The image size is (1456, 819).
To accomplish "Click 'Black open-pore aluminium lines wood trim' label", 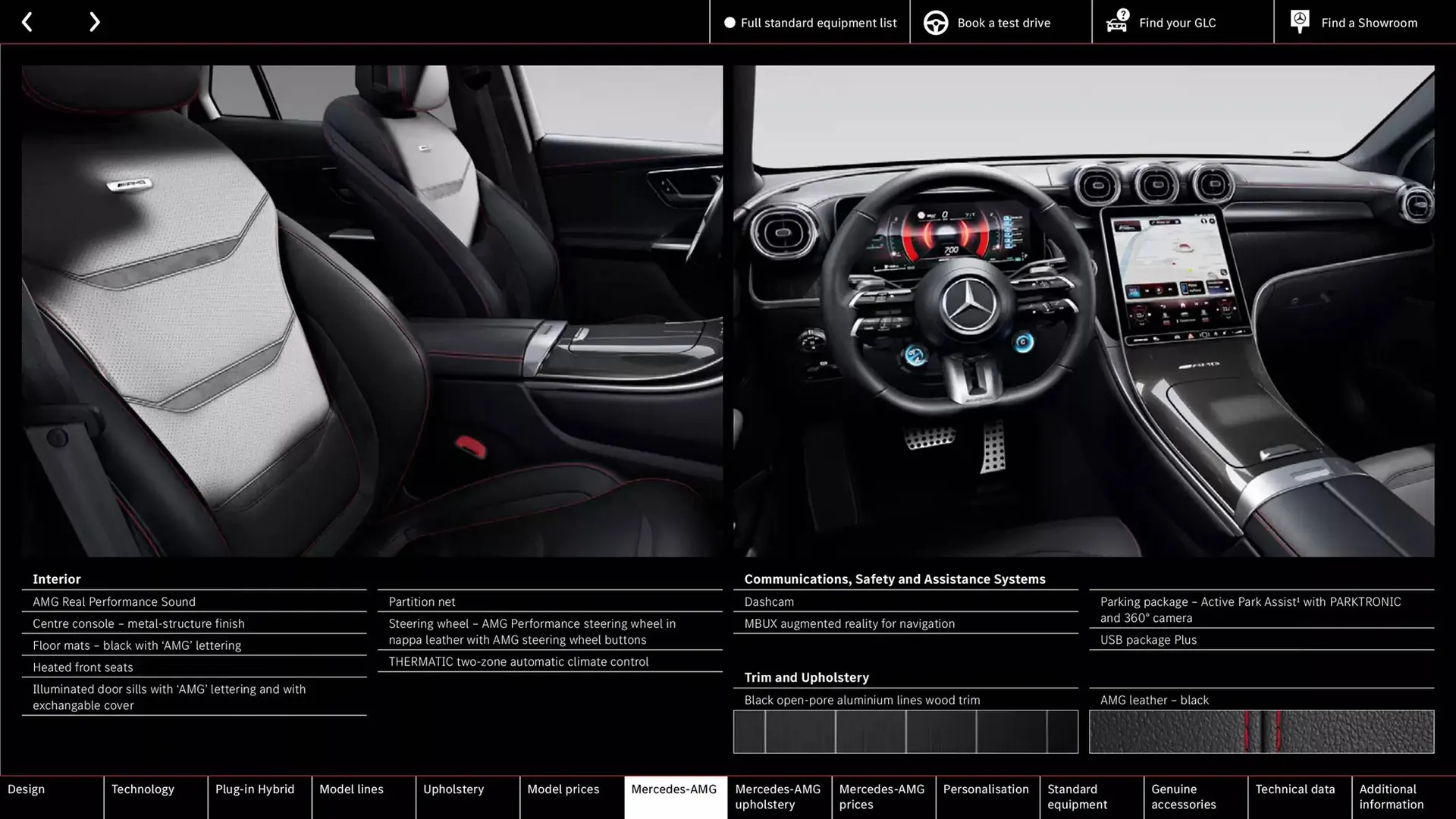I will pyautogui.click(x=862, y=700).
